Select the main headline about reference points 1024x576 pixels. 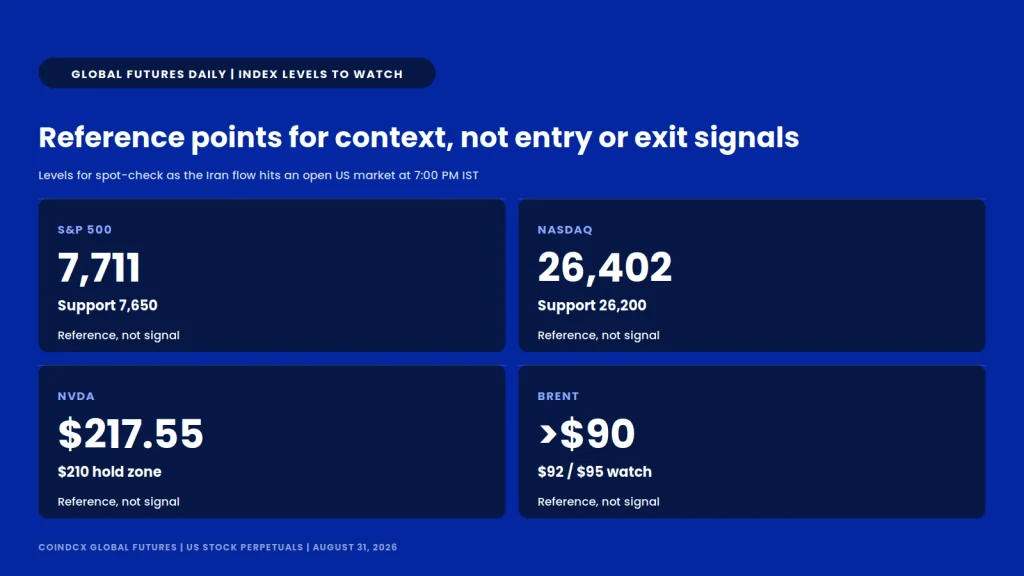click(419, 138)
